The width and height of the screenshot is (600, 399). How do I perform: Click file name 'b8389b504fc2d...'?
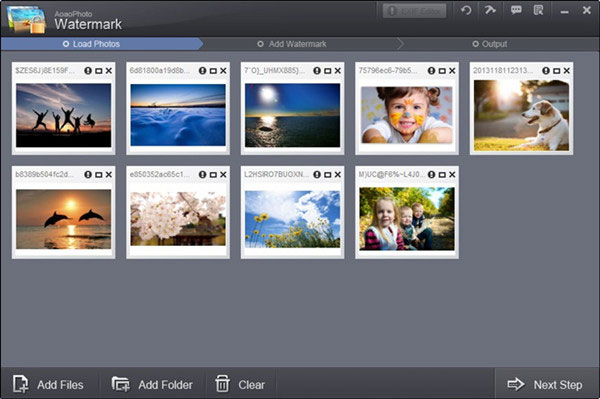(x=44, y=174)
